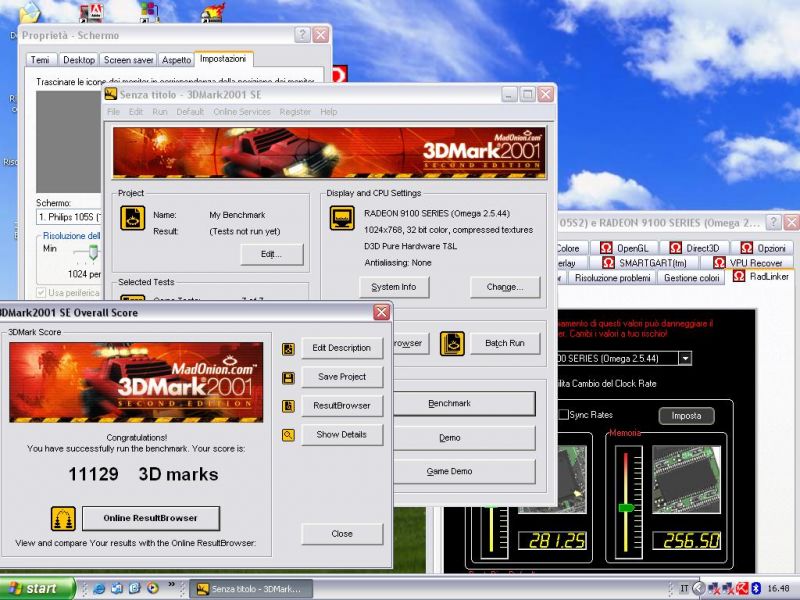The width and height of the screenshot is (800, 600).
Task: Open the Radeon 9100 Series device dropdown
Action: click(x=685, y=358)
